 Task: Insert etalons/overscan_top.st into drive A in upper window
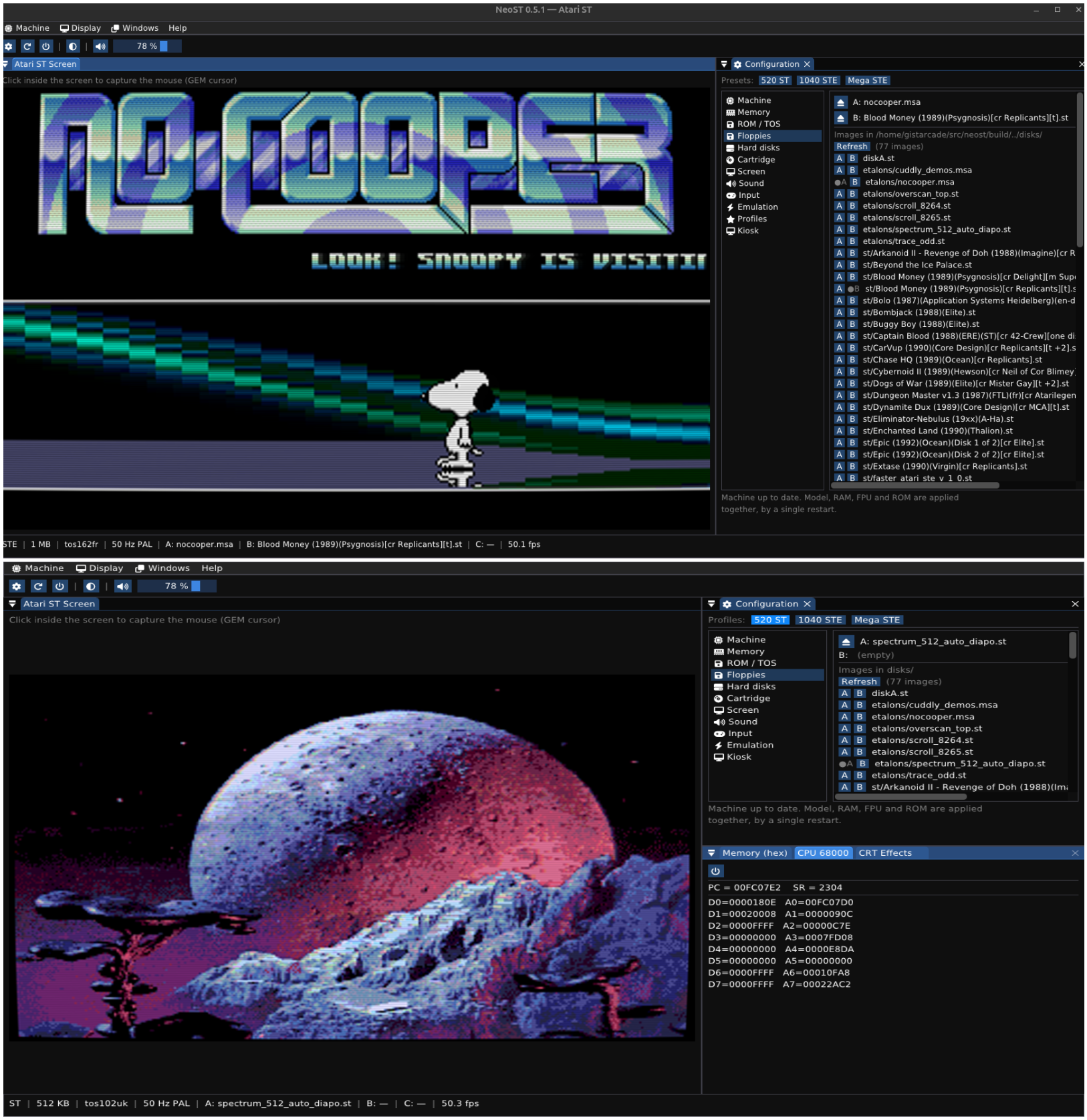[x=840, y=194]
